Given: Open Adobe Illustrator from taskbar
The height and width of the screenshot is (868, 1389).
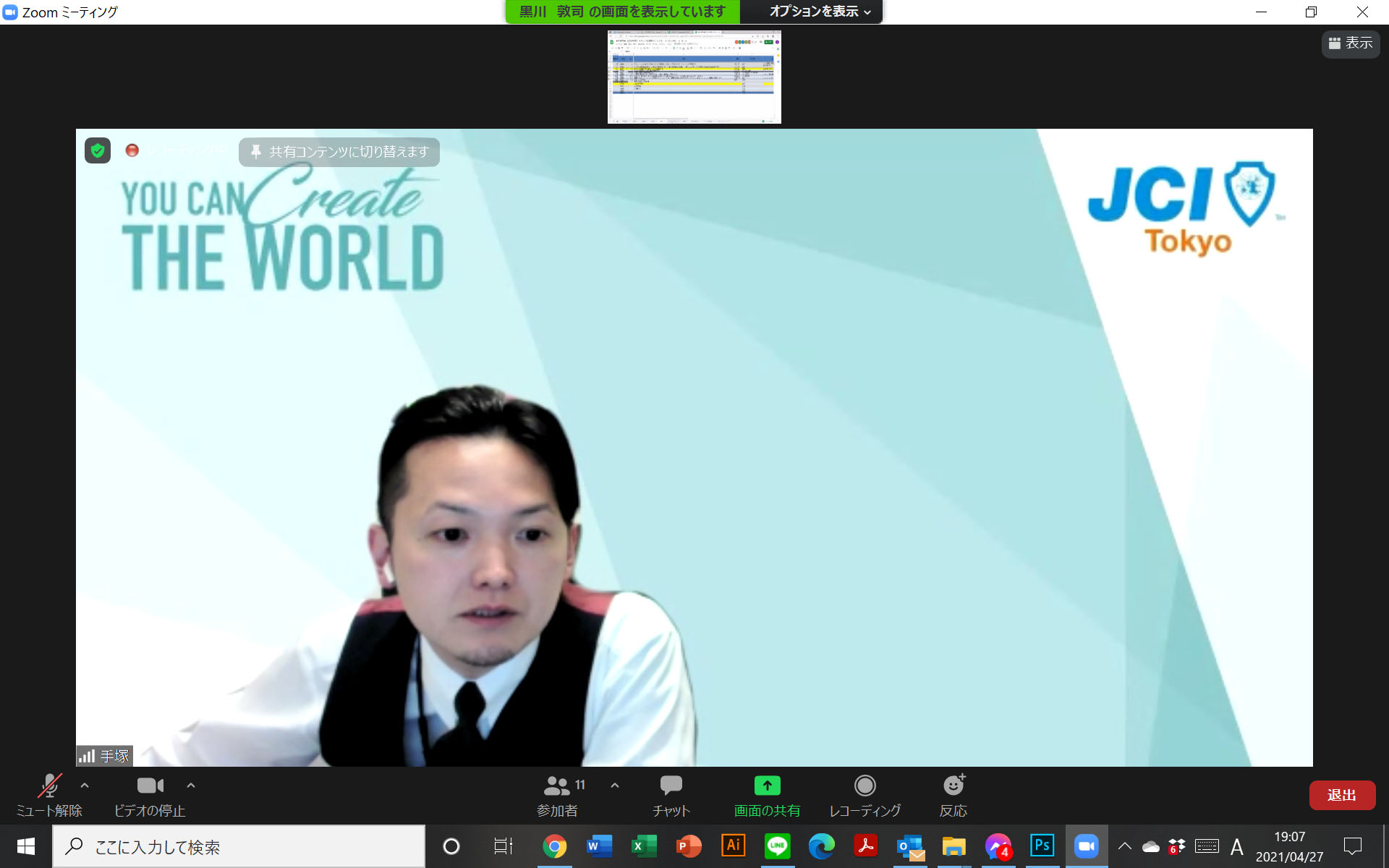Looking at the screenshot, I should click(x=733, y=846).
